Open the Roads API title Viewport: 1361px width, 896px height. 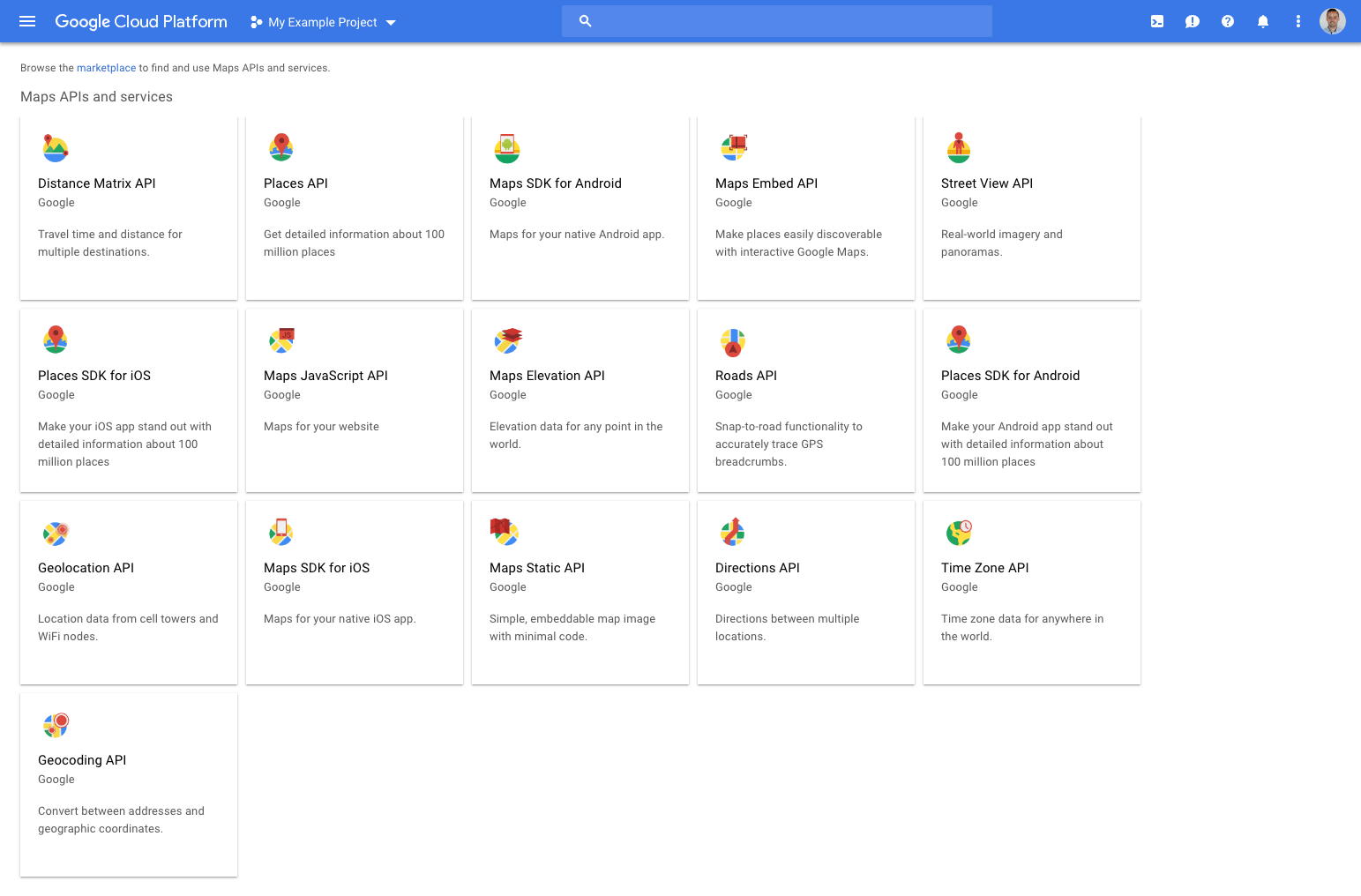[x=746, y=376]
